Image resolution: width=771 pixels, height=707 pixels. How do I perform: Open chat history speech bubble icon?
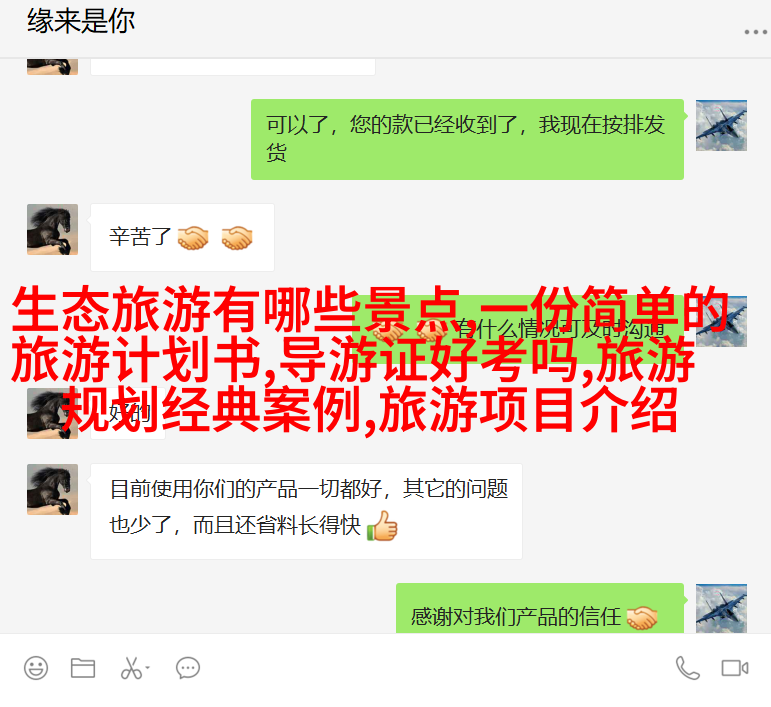coord(188,668)
